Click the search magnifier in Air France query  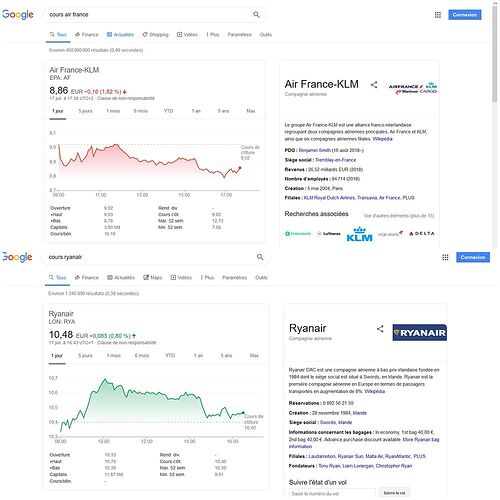click(256, 14)
